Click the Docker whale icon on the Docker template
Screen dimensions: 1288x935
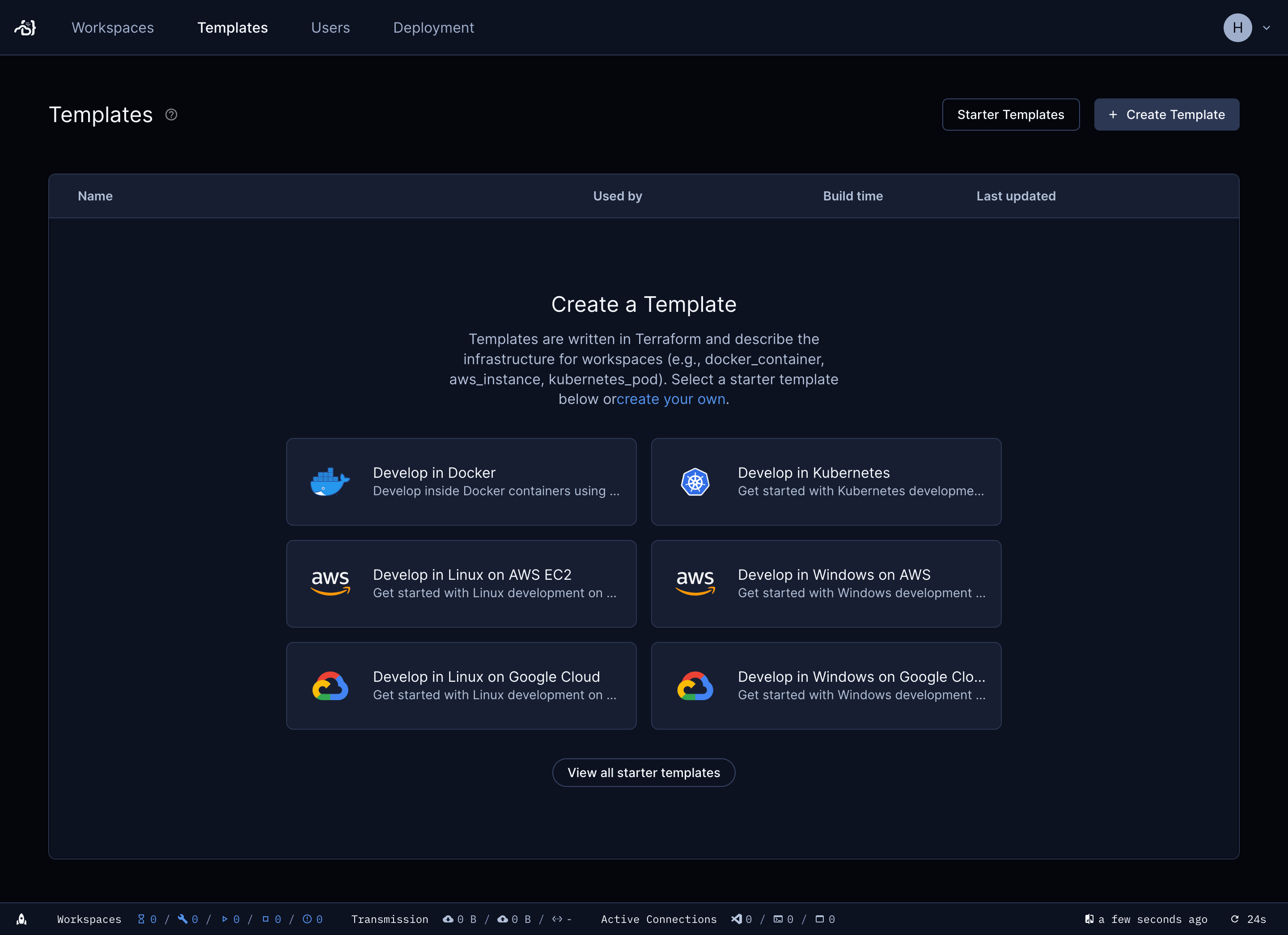point(330,482)
